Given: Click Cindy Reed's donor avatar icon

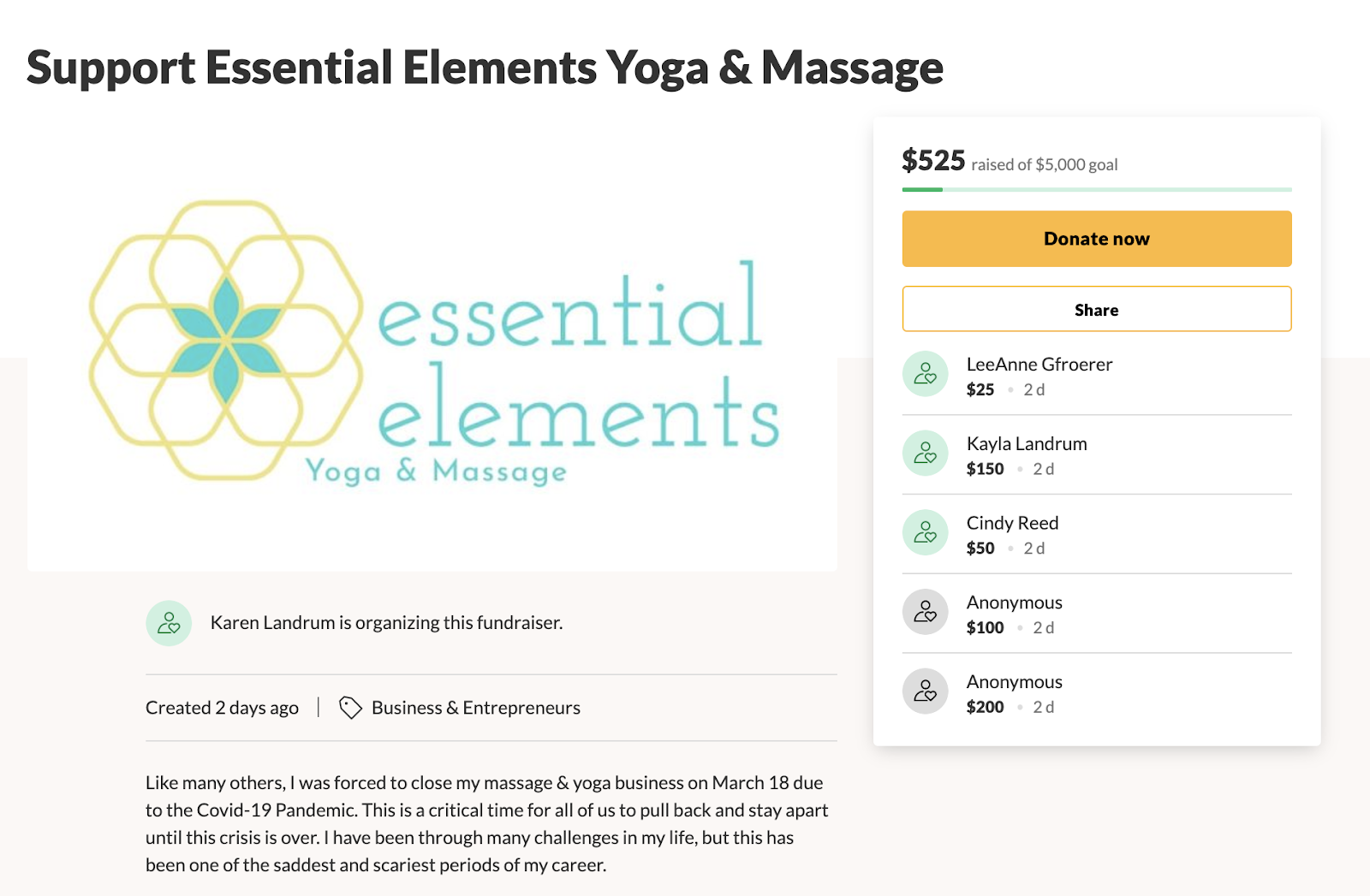Looking at the screenshot, I should 925,532.
